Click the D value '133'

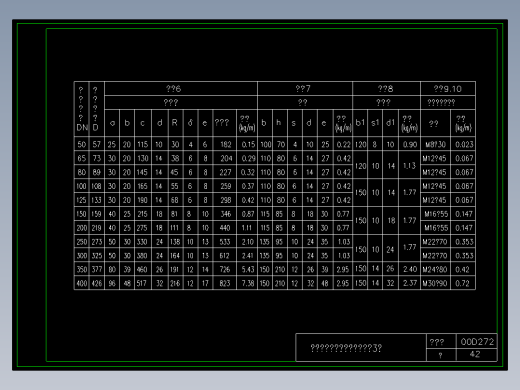click(96, 200)
